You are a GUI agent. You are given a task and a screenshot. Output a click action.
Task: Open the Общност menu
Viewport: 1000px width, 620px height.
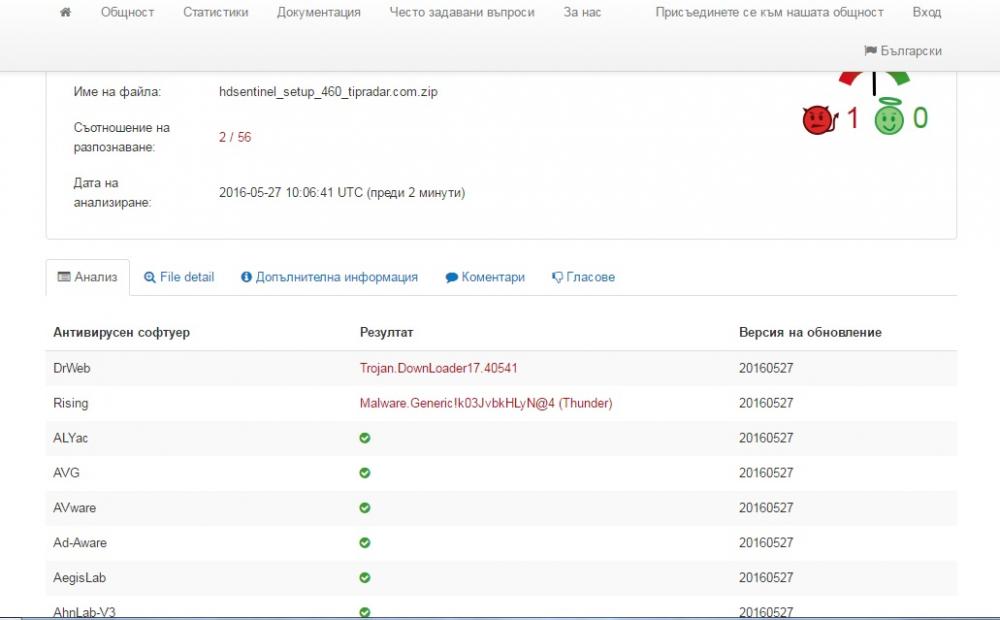(128, 12)
